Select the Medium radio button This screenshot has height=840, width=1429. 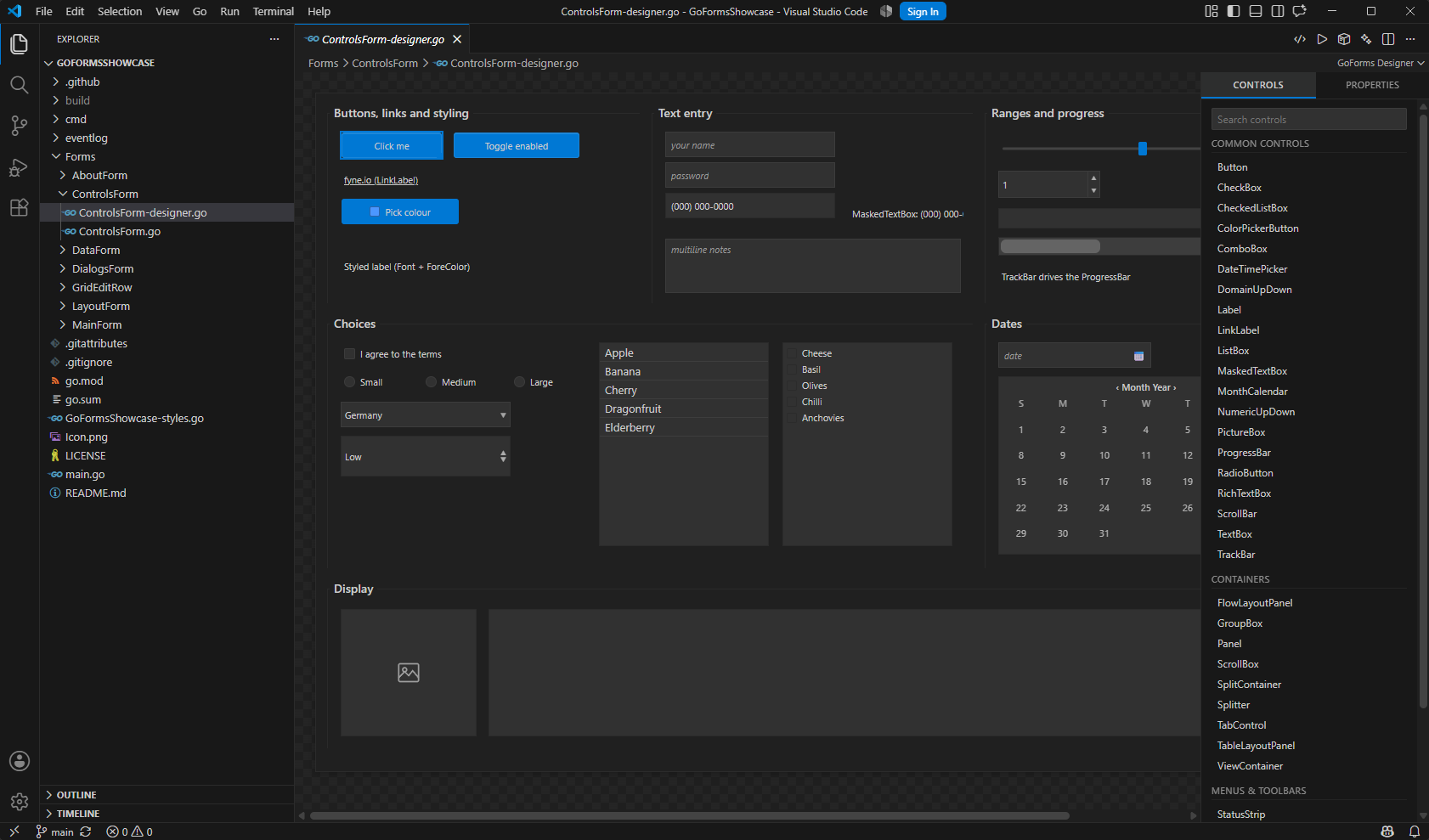tap(431, 382)
